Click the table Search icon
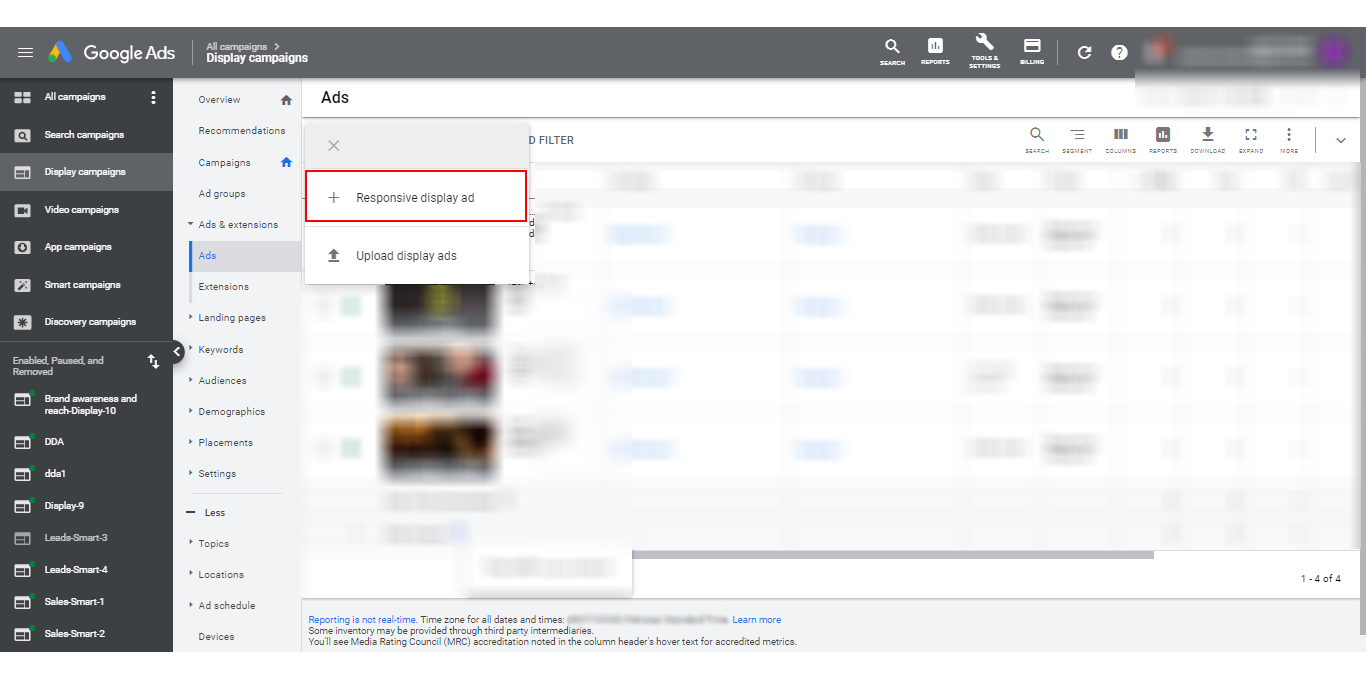The width and height of the screenshot is (1366, 679). [x=1037, y=140]
